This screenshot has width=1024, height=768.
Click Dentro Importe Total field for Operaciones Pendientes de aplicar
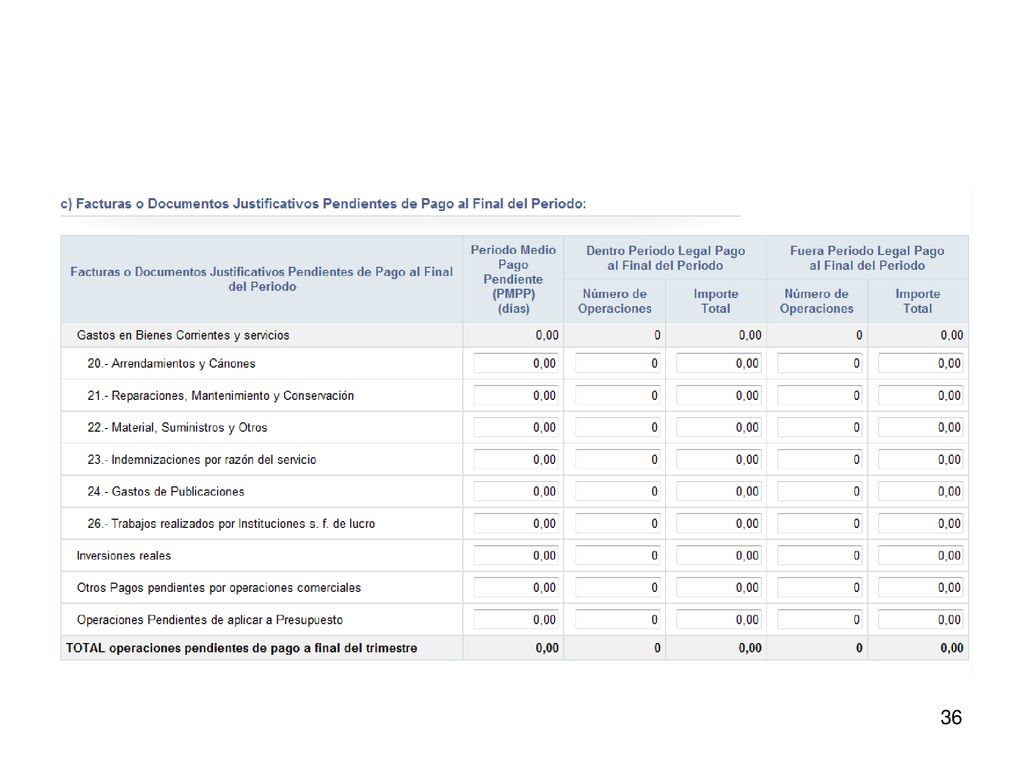[719, 619]
